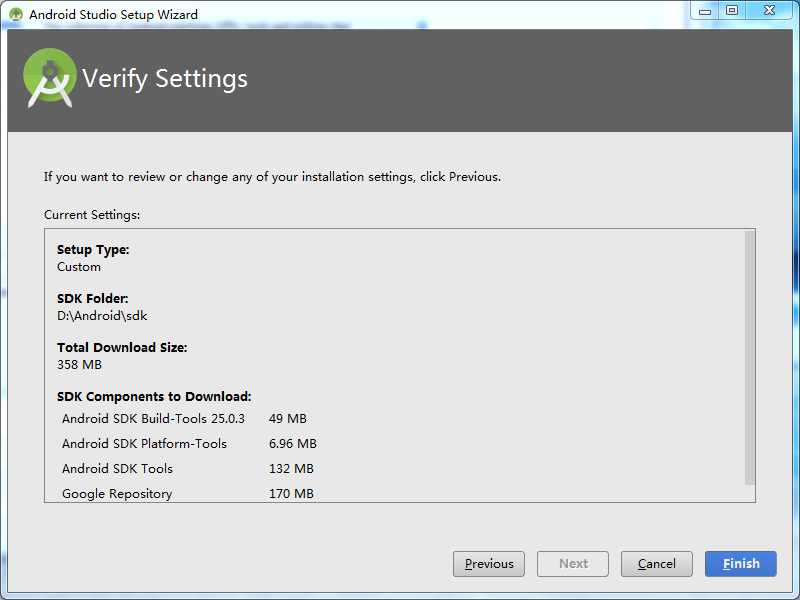Click the D:\Android\sdk path text
This screenshot has width=800, height=600.
(x=102, y=316)
